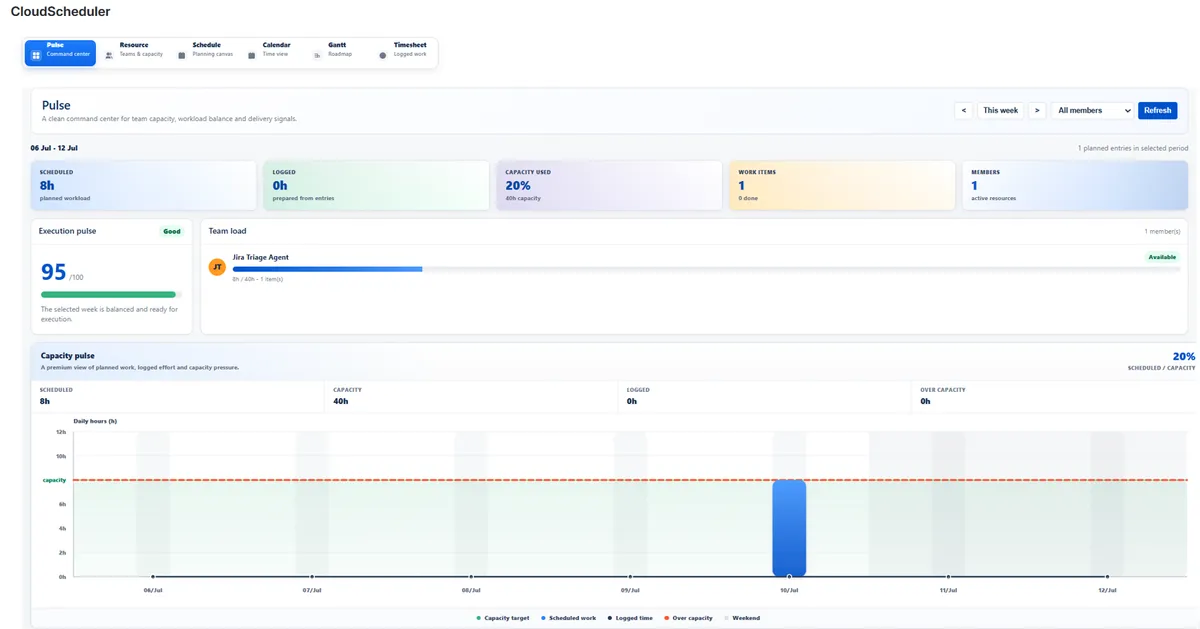
Task: Click the Available status badge
Action: [x=1162, y=257]
